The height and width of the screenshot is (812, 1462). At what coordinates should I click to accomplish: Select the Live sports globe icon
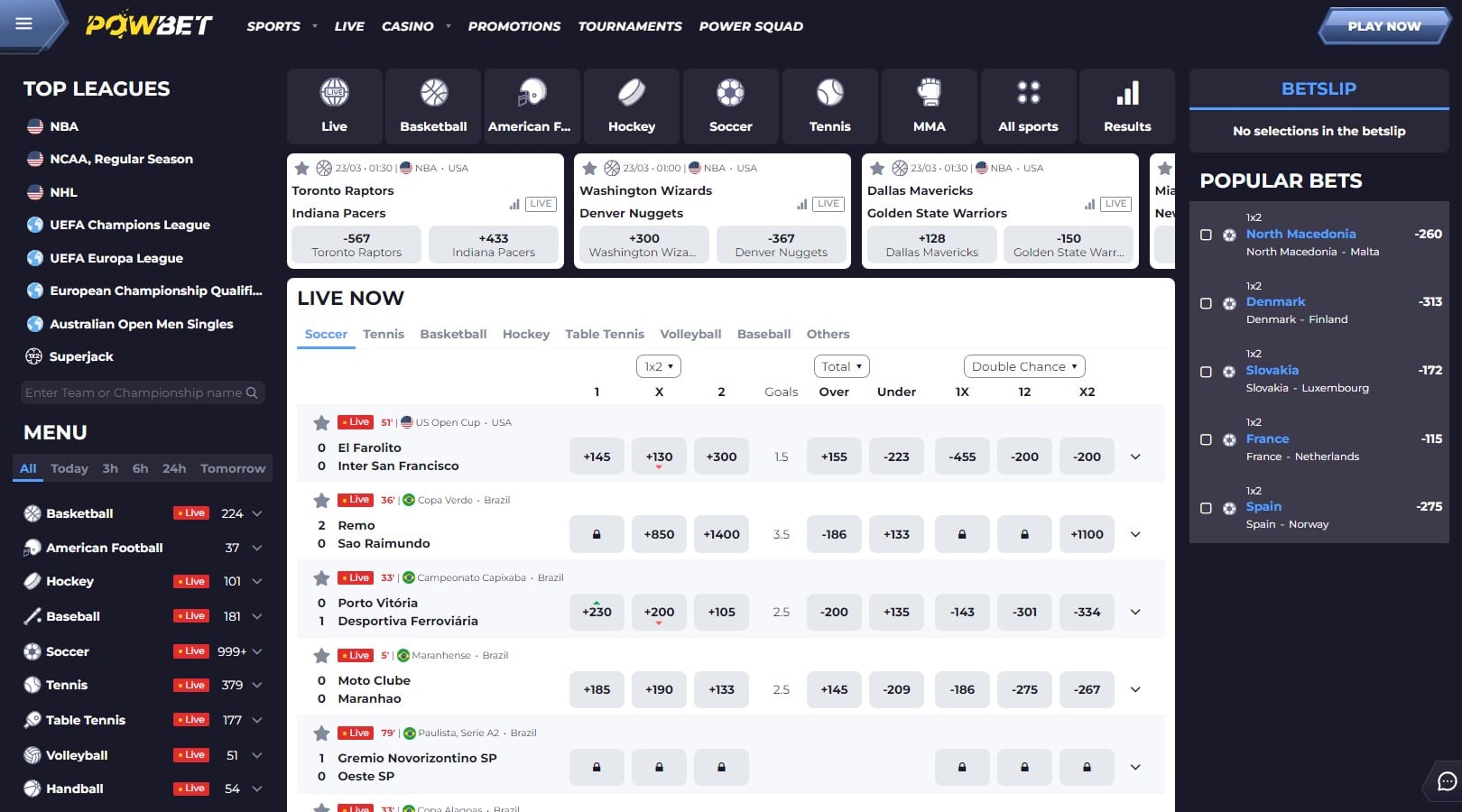coord(334,92)
